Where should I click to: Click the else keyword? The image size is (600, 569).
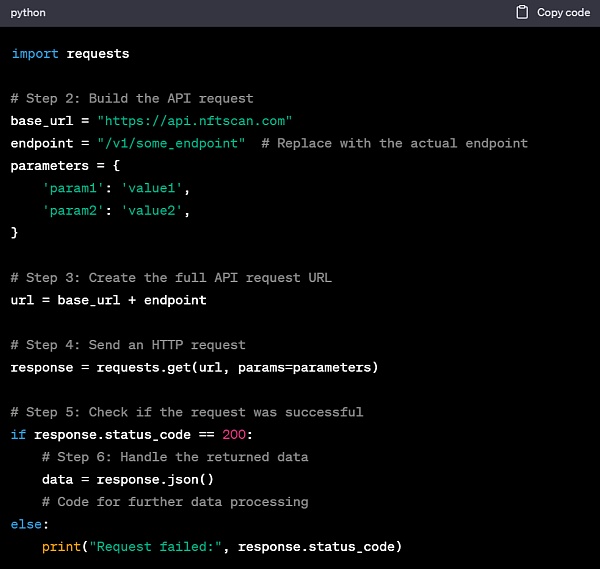point(29,524)
